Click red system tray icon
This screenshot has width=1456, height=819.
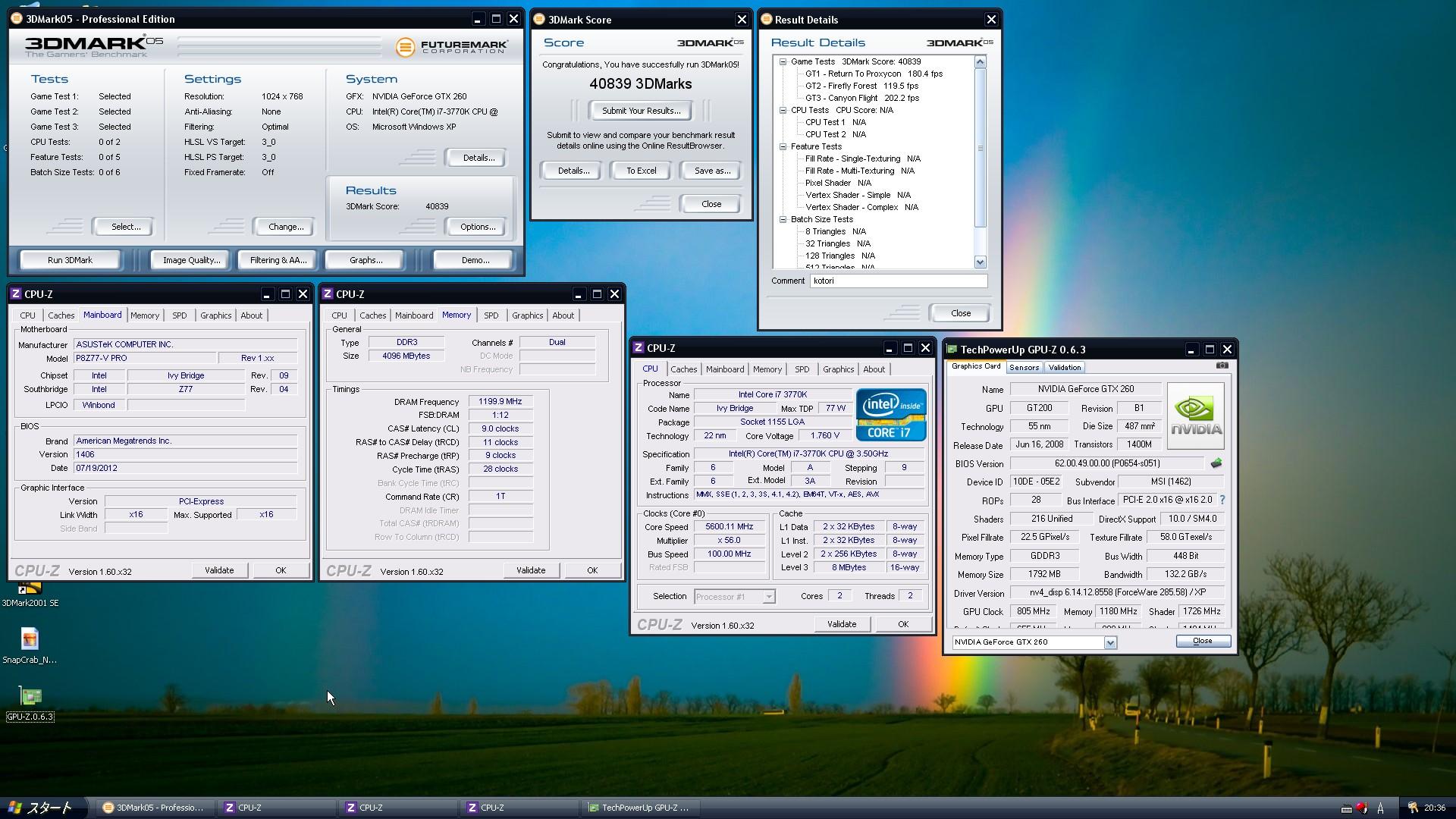(1362, 808)
